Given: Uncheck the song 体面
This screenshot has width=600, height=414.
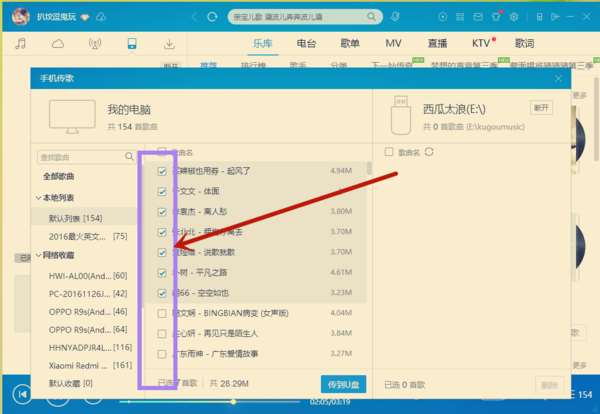Looking at the screenshot, I should [x=162, y=191].
